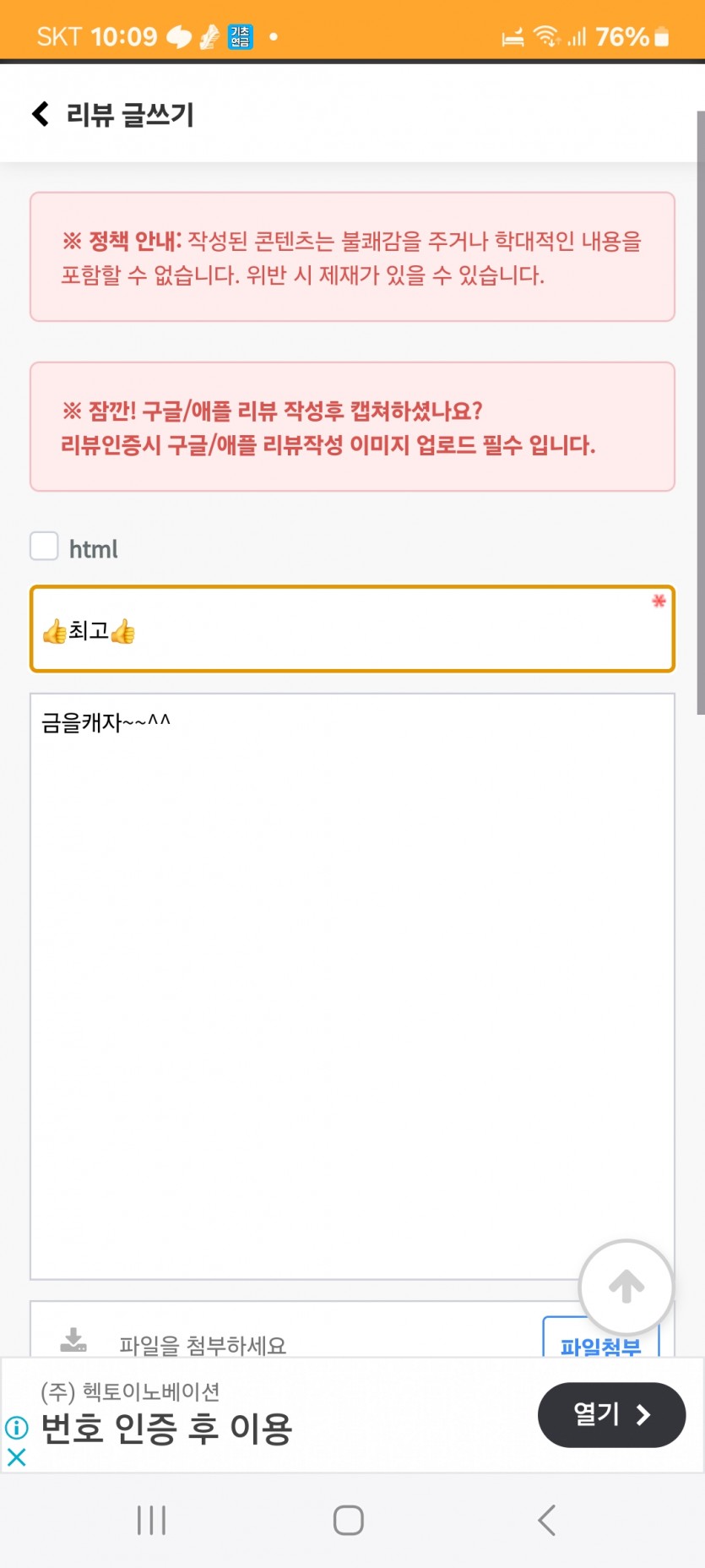705x1568 pixels.
Task: Tap the 리뷰 글쓰기 page title
Action: [x=130, y=115]
